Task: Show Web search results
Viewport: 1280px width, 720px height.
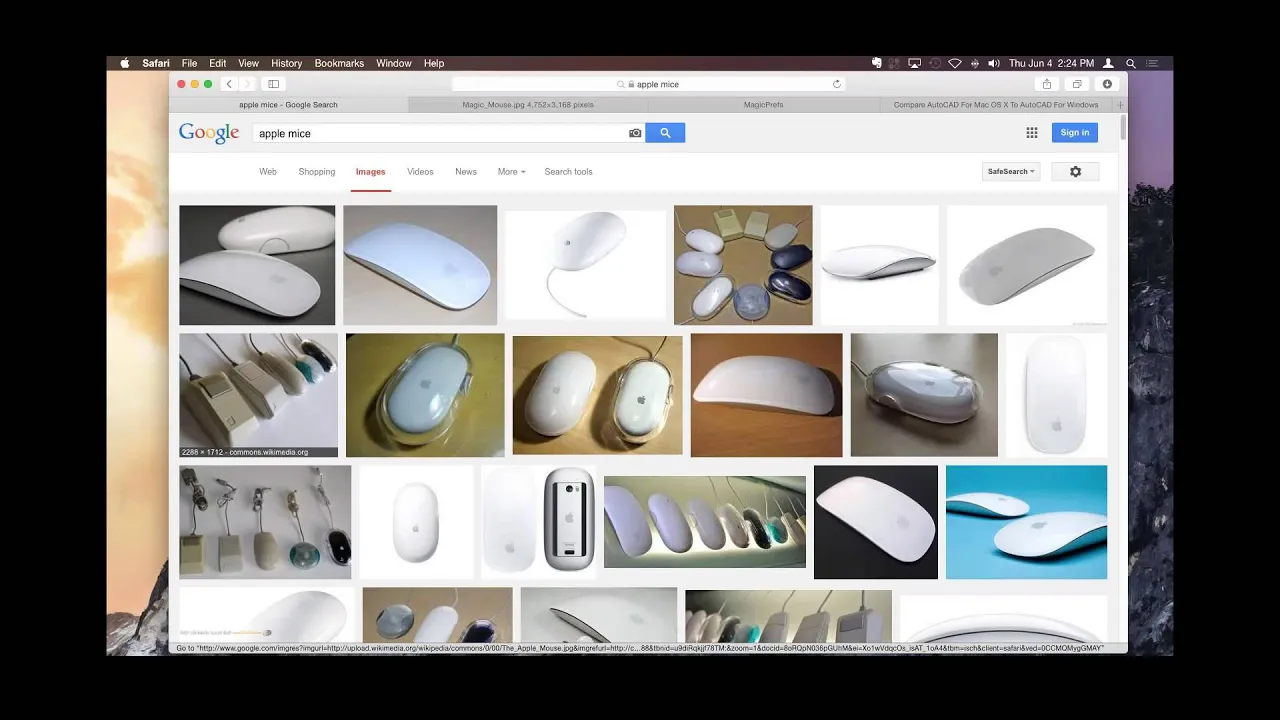Action: (268, 172)
